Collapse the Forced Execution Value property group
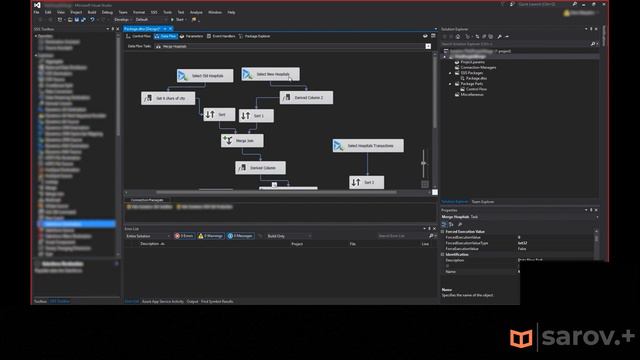 point(443,231)
